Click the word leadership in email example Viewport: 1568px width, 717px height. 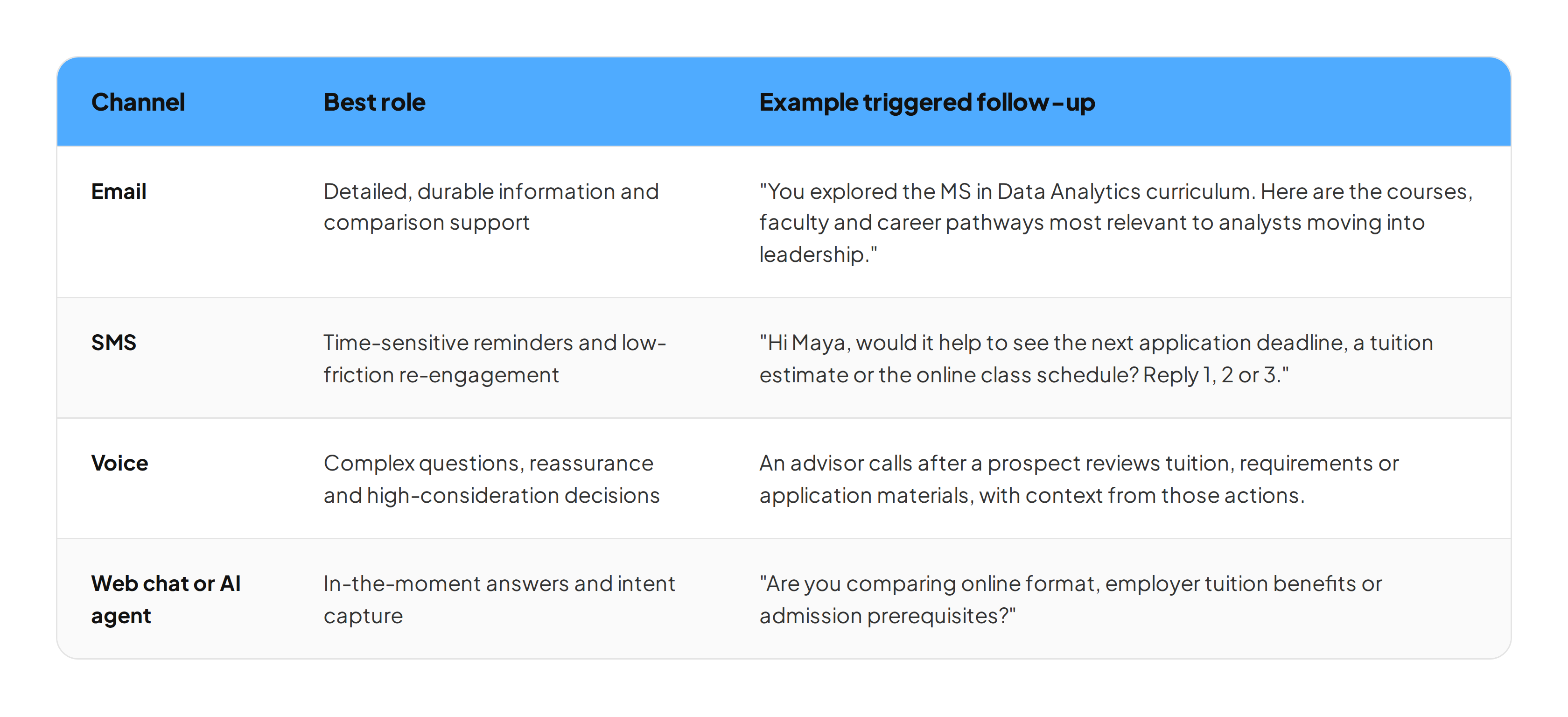coord(812,254)
